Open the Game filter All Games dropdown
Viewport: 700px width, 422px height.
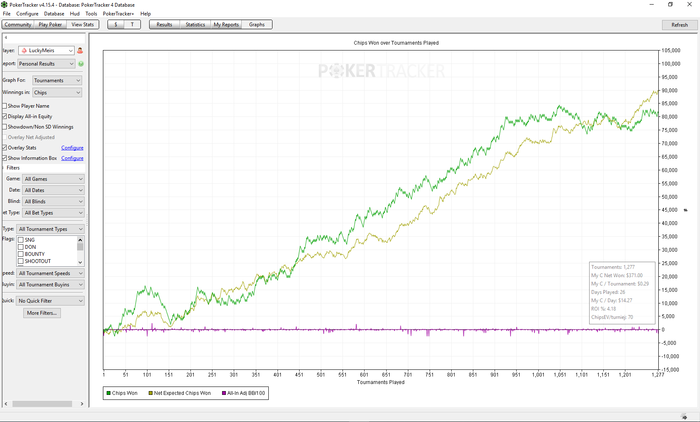coord(53,179)
